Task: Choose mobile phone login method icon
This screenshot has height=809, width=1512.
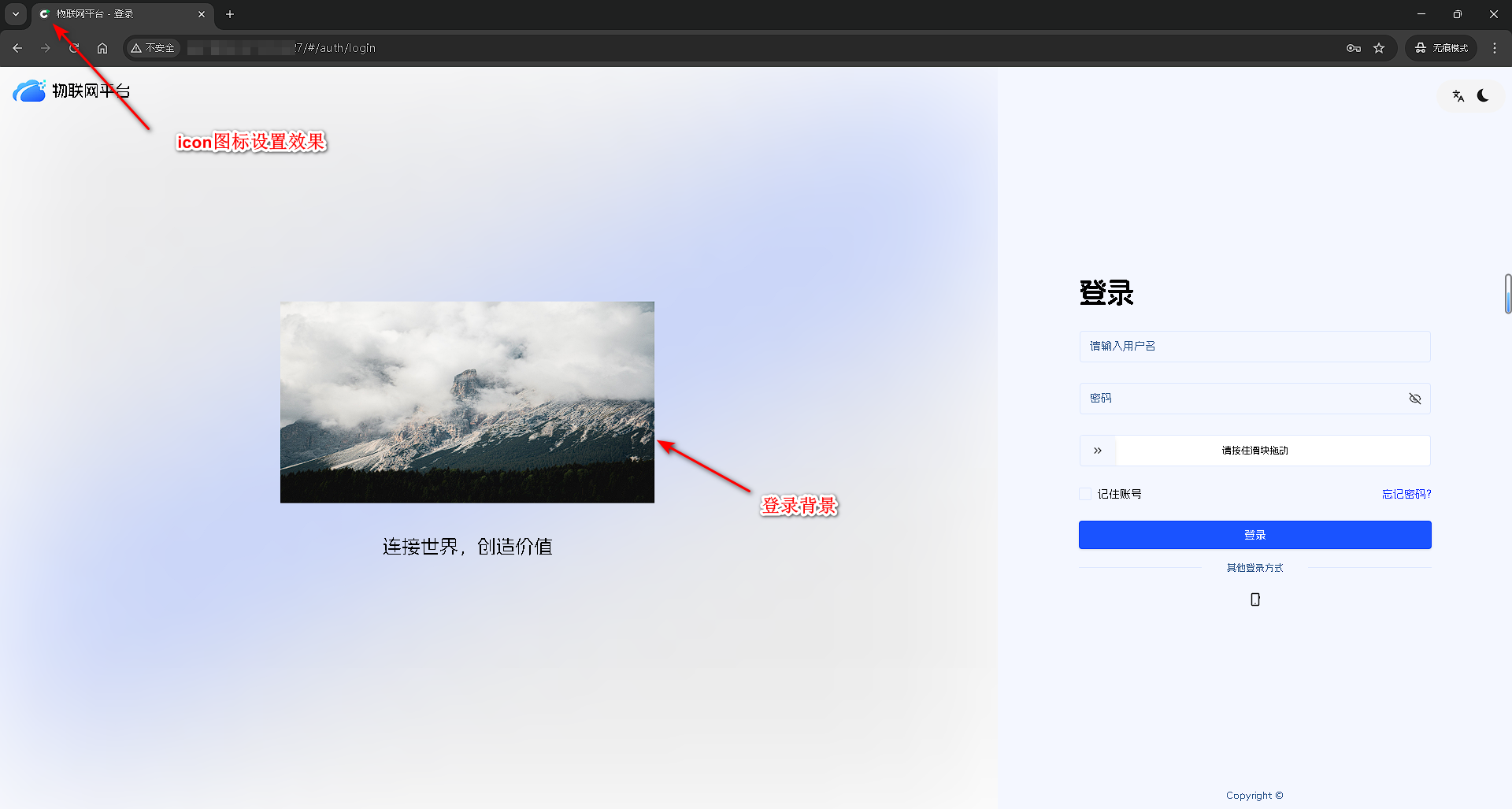Action: [1254, 599]
